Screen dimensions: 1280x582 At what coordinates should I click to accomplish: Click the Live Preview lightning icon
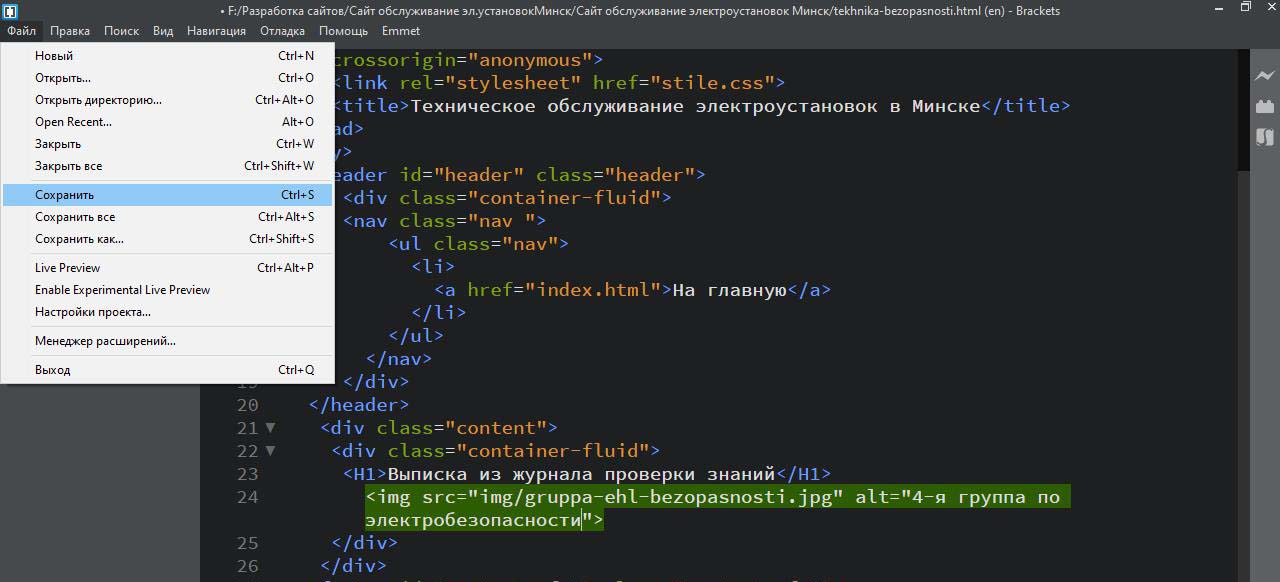(x=1264, y=76)
